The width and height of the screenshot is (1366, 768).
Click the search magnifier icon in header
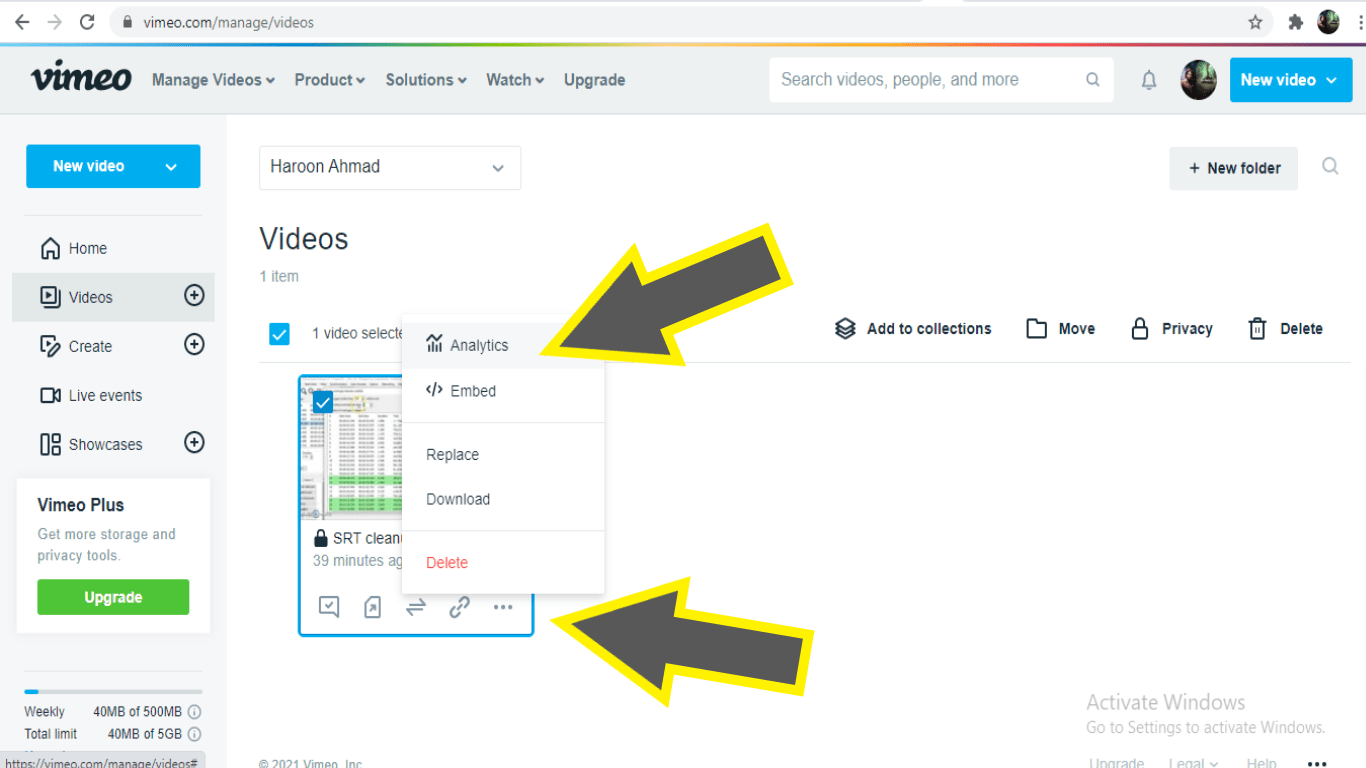(x=1093, y=80)
